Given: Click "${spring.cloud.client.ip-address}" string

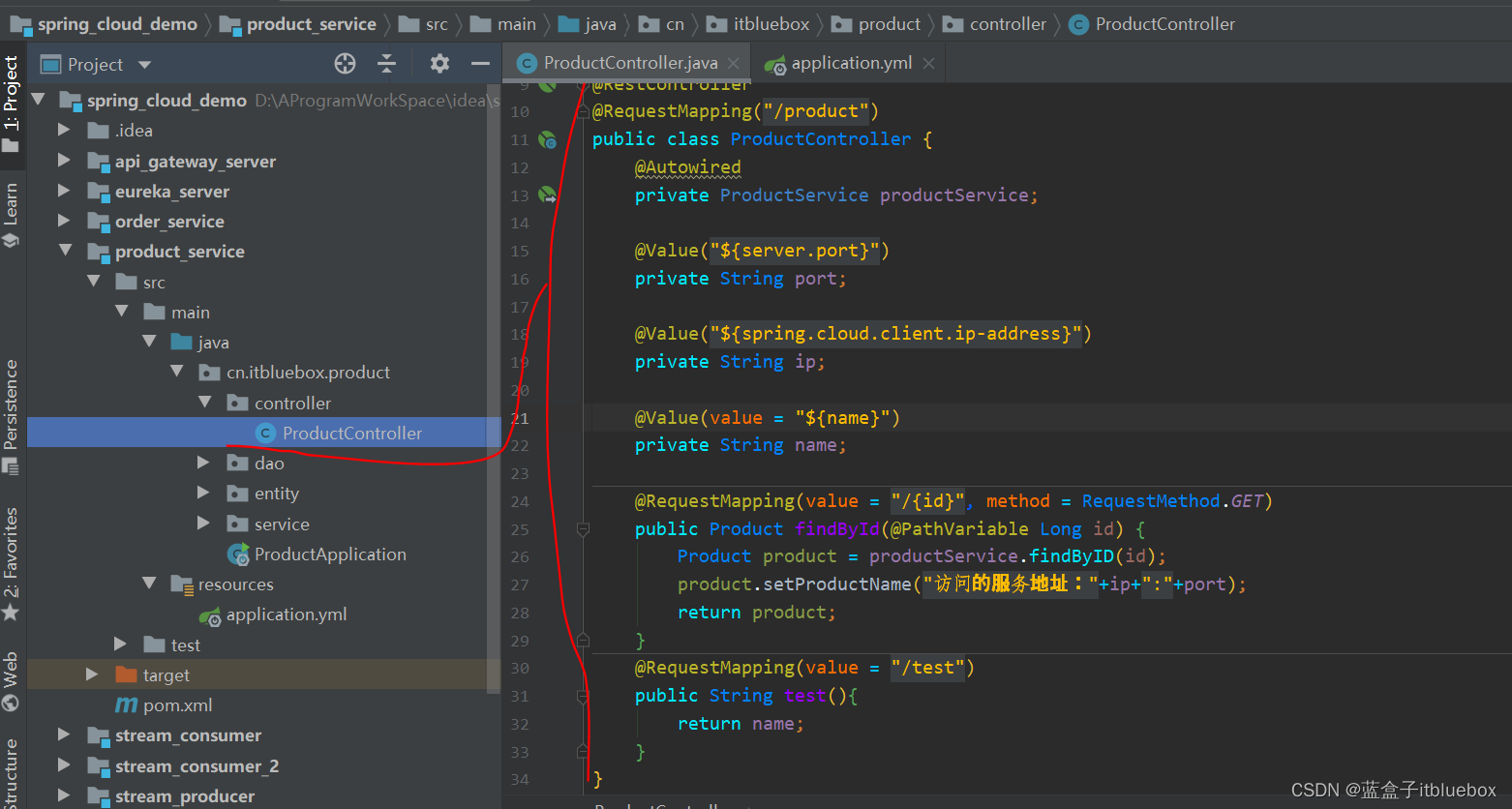Looking at the screenshot, I should click(895, 334).
